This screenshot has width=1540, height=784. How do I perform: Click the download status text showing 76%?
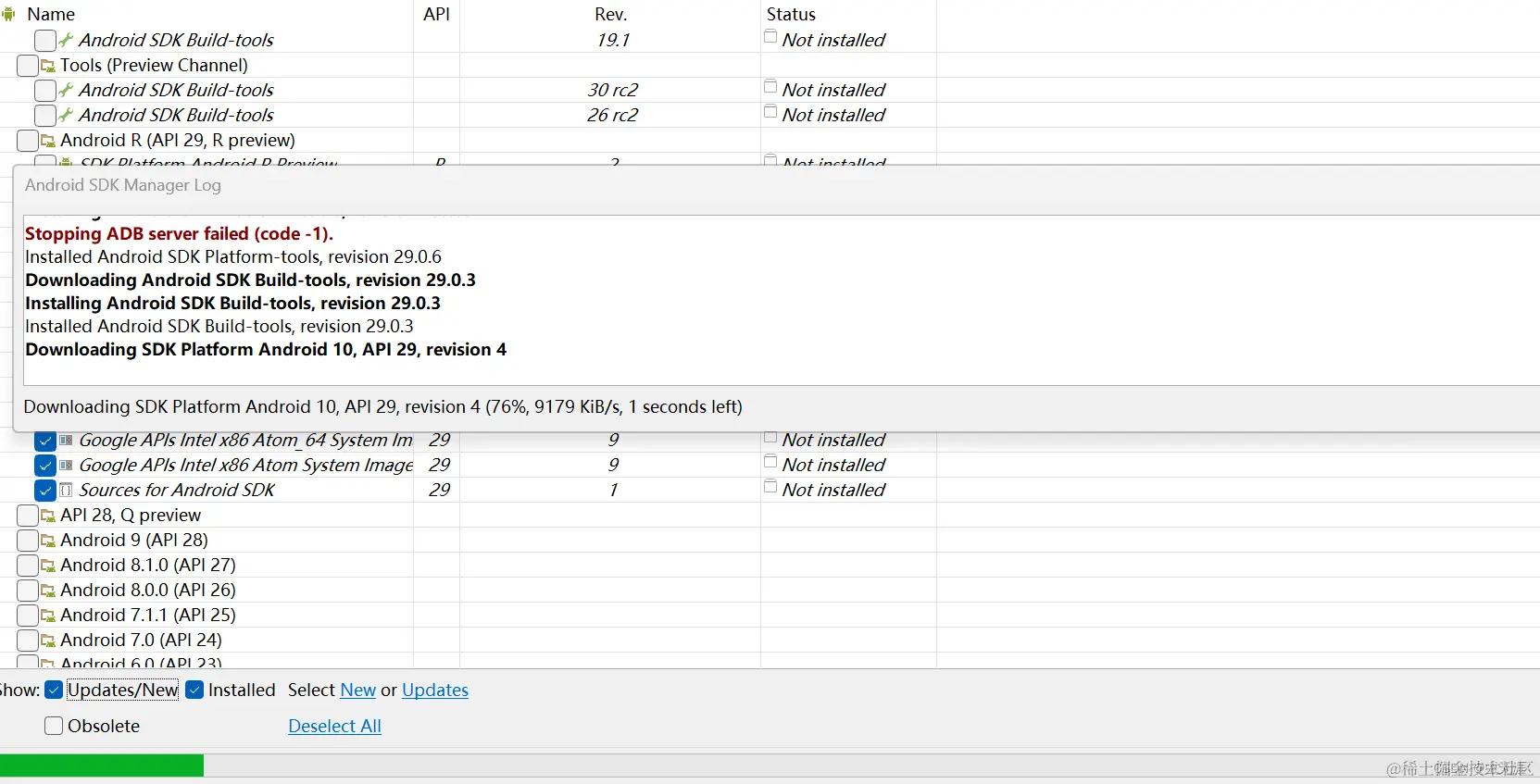point(382,406)
